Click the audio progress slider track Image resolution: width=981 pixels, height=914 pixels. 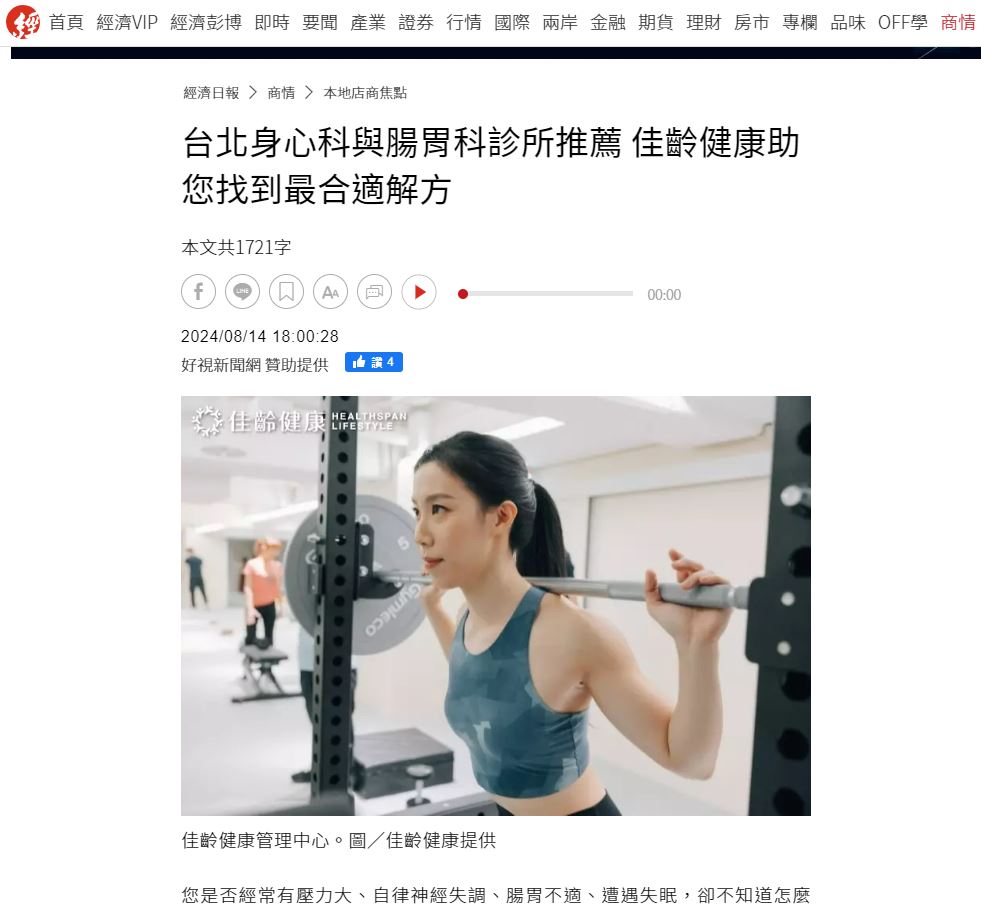546,293
